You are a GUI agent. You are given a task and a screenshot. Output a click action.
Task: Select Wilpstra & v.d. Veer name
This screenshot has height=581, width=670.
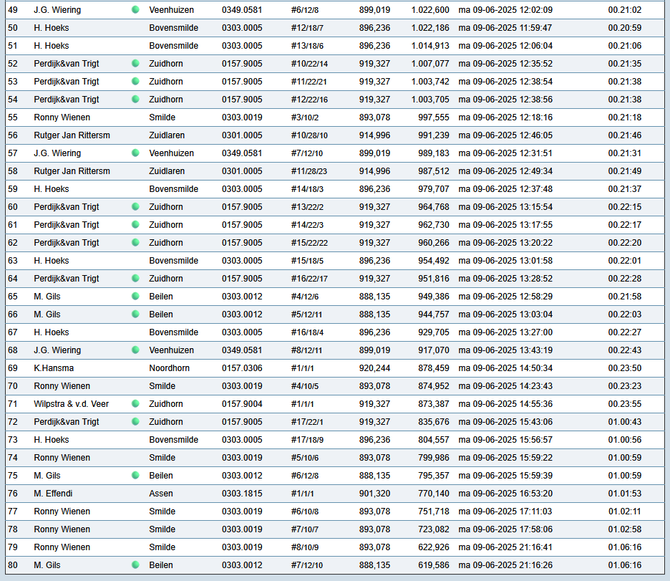click(71, 404)
